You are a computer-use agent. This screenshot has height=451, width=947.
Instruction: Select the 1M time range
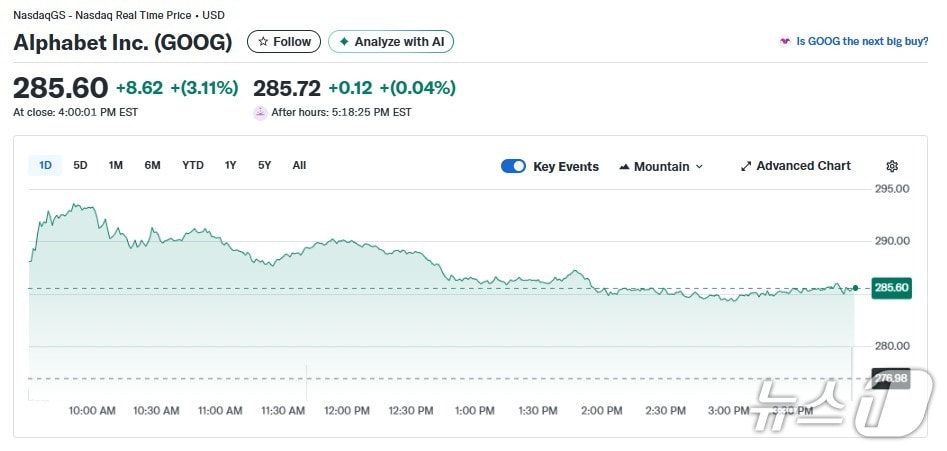pyautogui.click(x=115, y=165)
